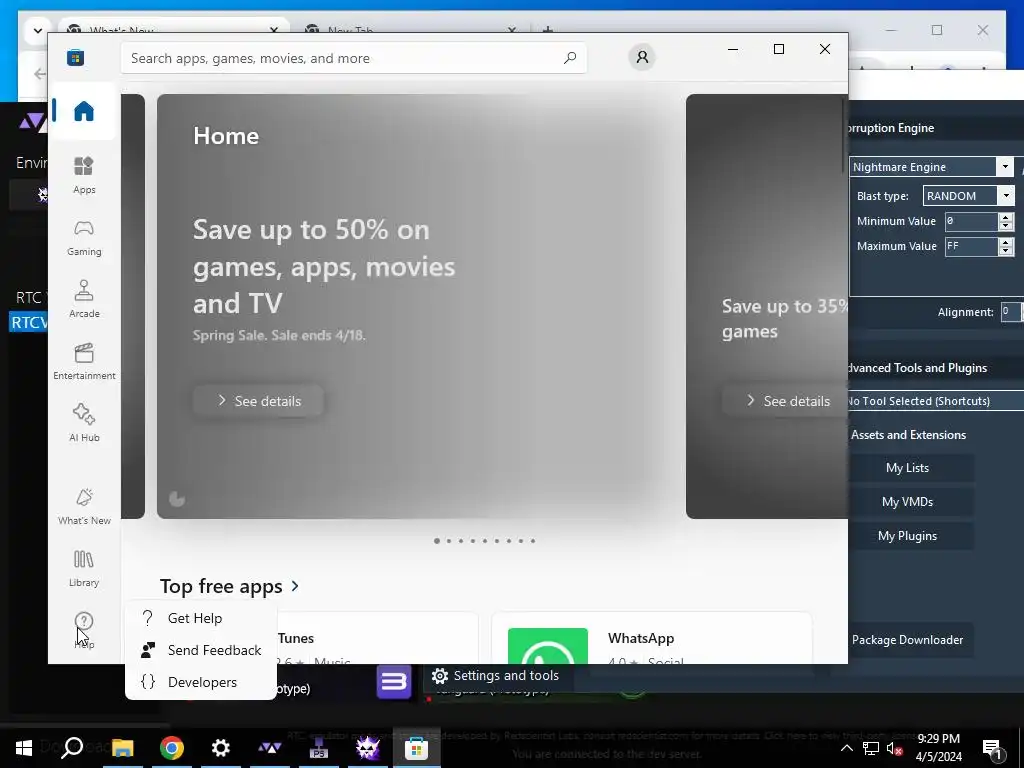Select Developers from the popup menu
Viewport: 1024px width, 768px height.
point(200,682)
